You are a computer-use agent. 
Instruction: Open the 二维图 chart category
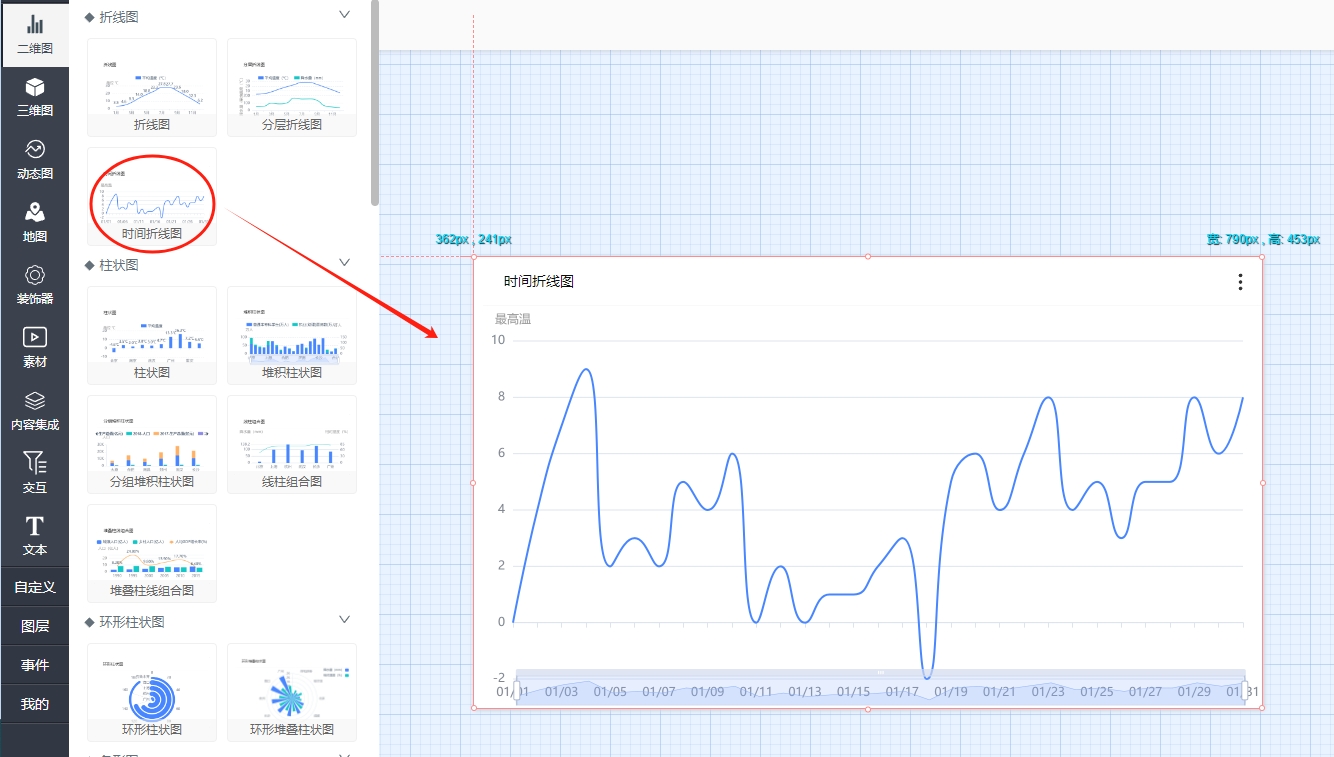(x=35, y=34)
